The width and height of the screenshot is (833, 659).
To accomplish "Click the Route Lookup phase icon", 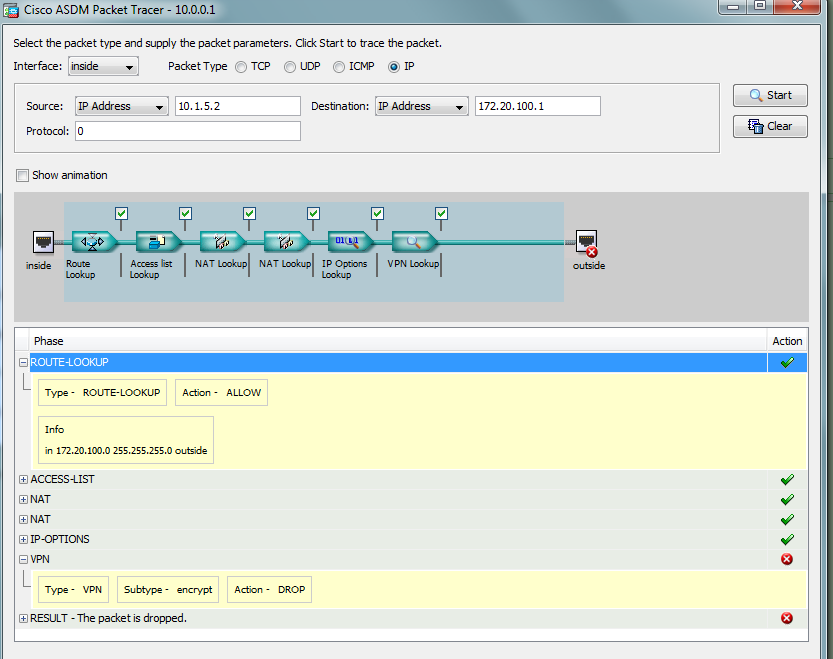I will 94,242.
